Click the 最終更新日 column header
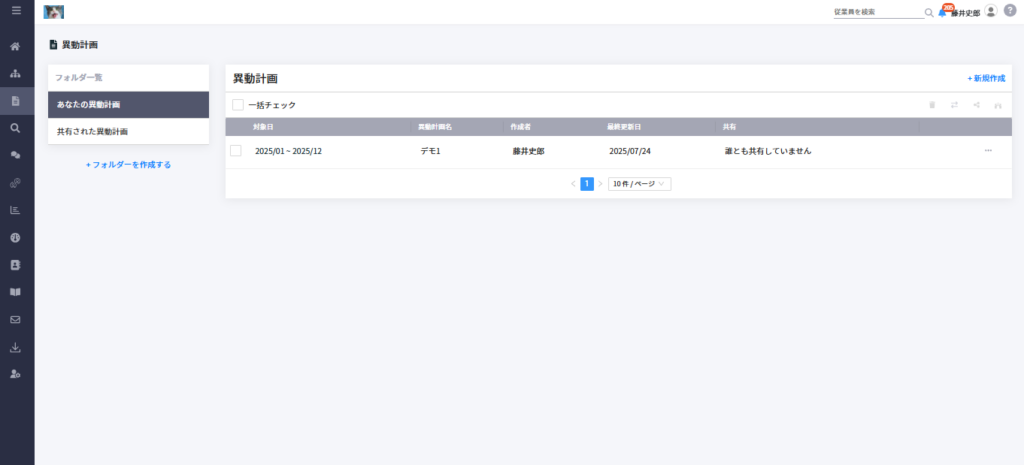This screenshot has width=1024, height=465. coord(624,127)
